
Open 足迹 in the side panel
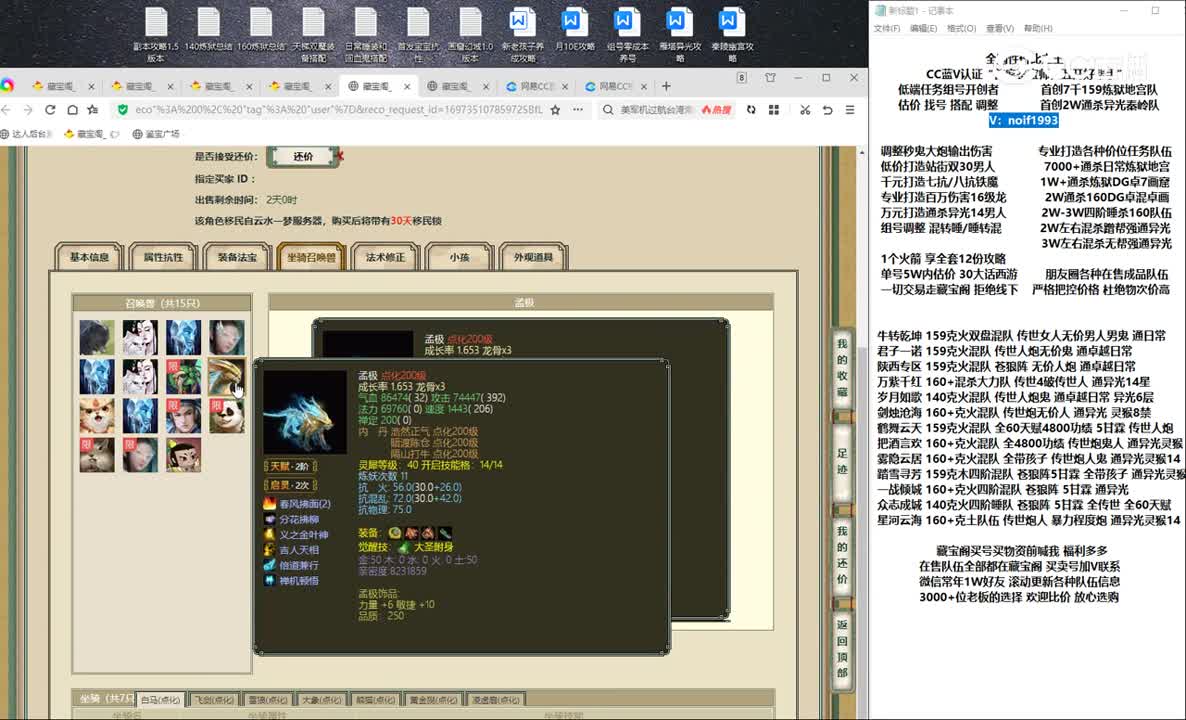pos(842,461)
